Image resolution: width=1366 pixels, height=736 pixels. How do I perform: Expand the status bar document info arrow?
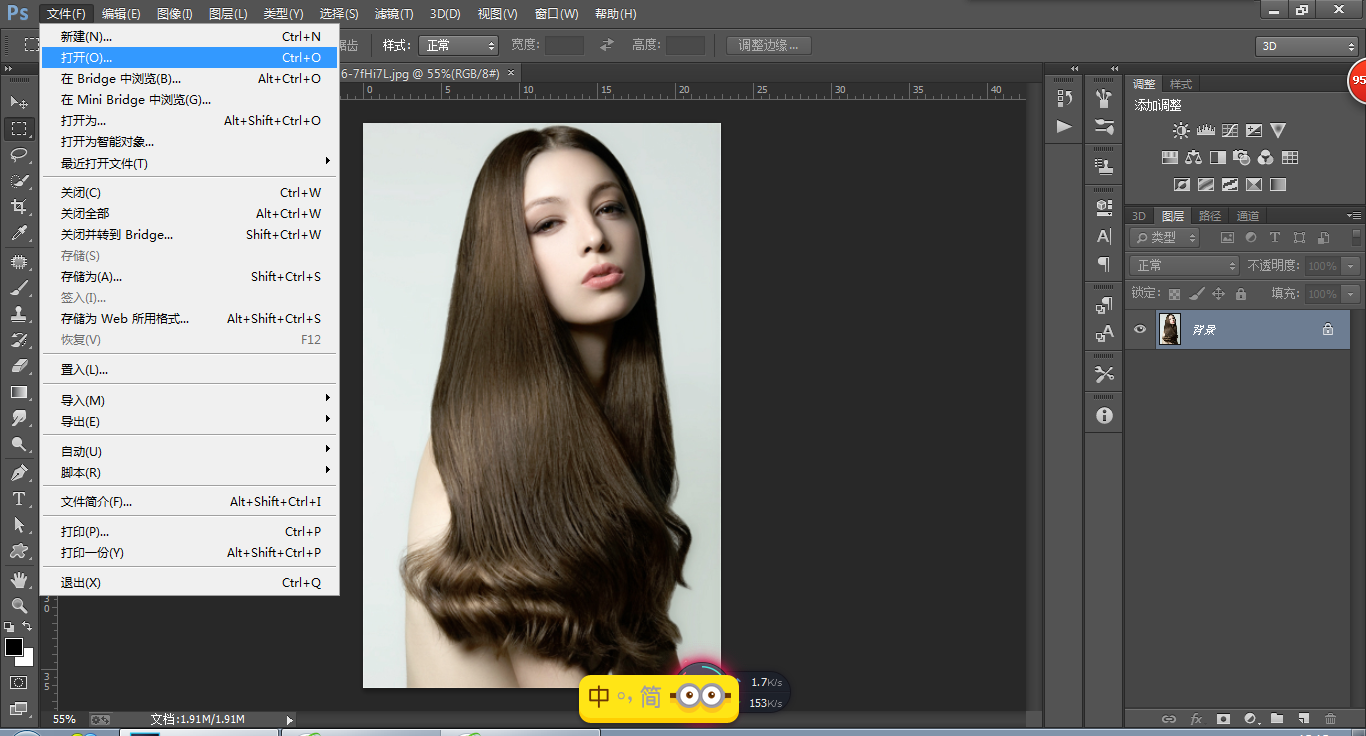pyautogui.click(x=290, y=719)
